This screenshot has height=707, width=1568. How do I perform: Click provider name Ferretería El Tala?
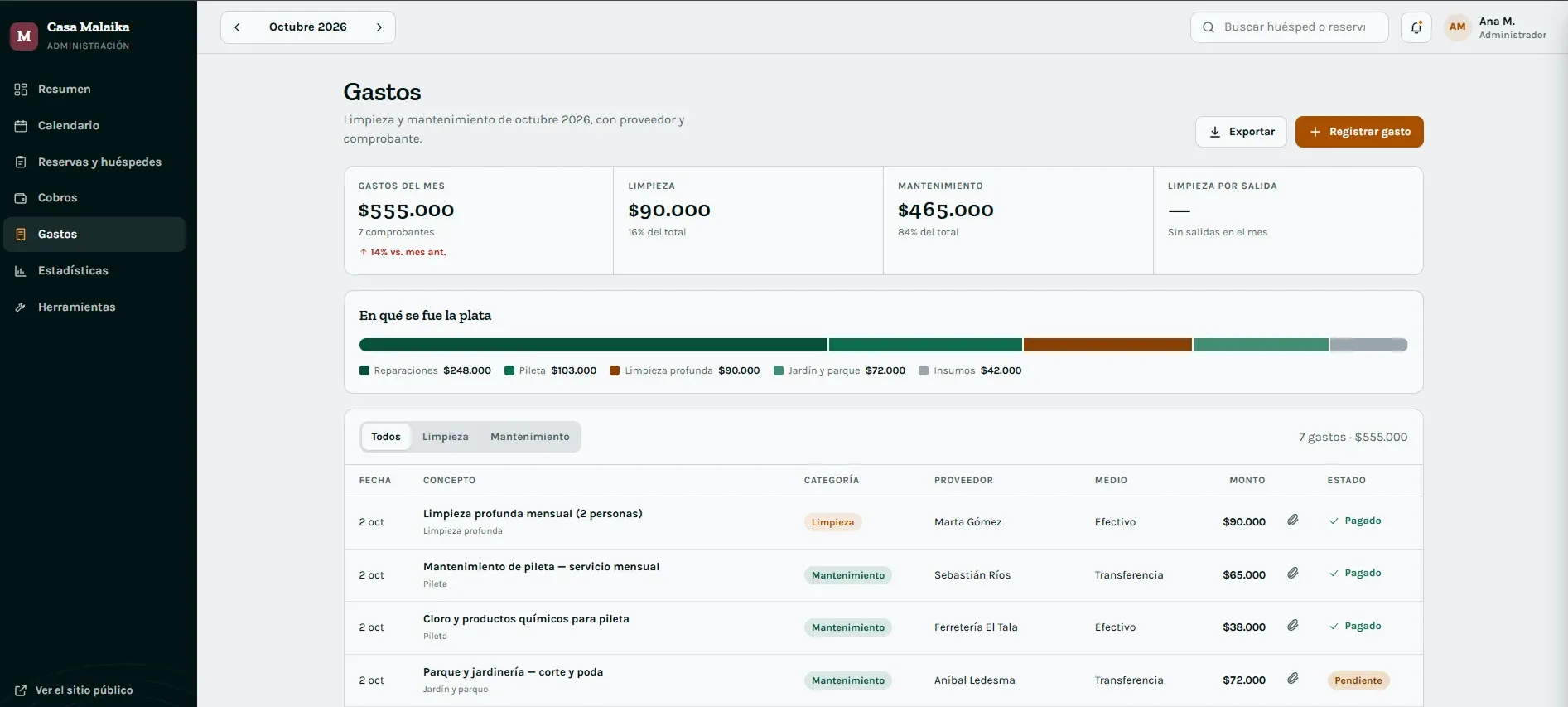point(976,627)
